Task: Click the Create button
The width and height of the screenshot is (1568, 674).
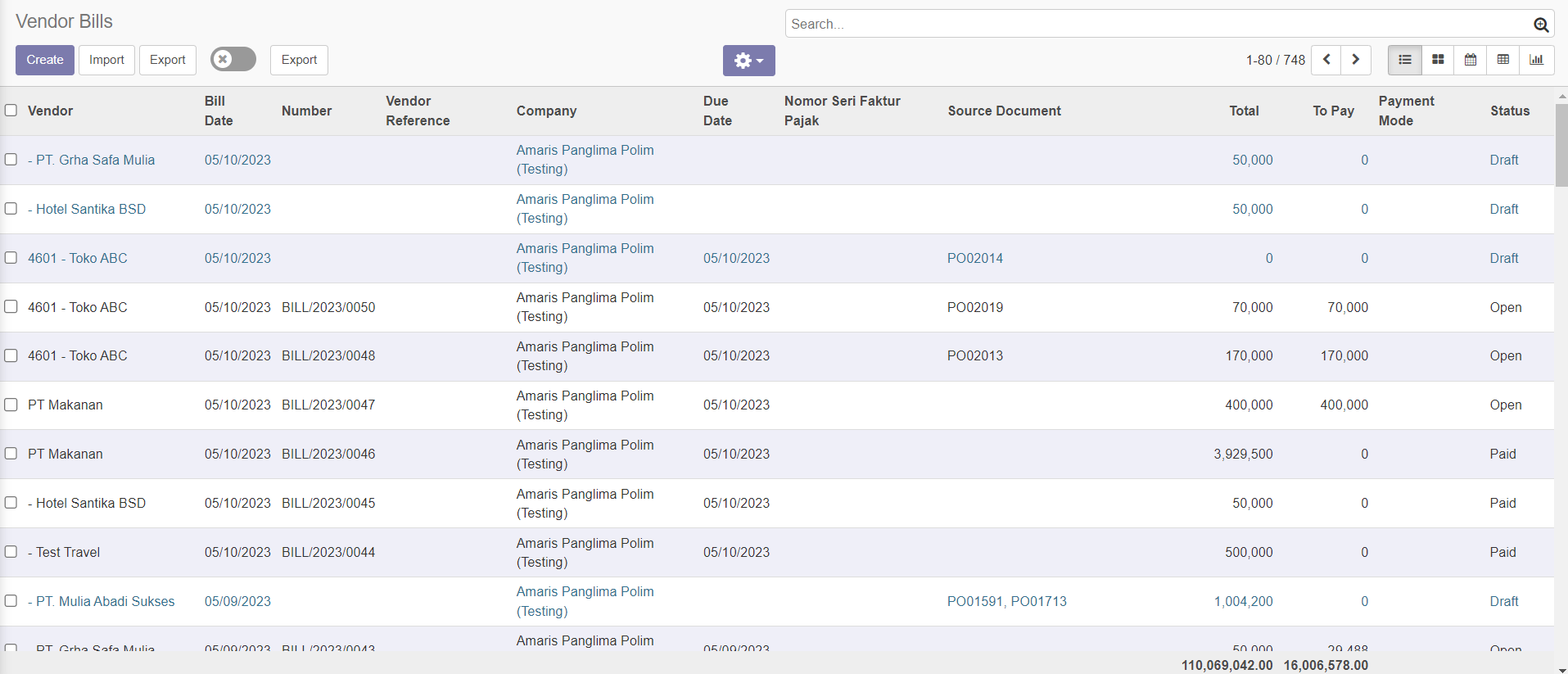Action: click(x=45, y=60)
